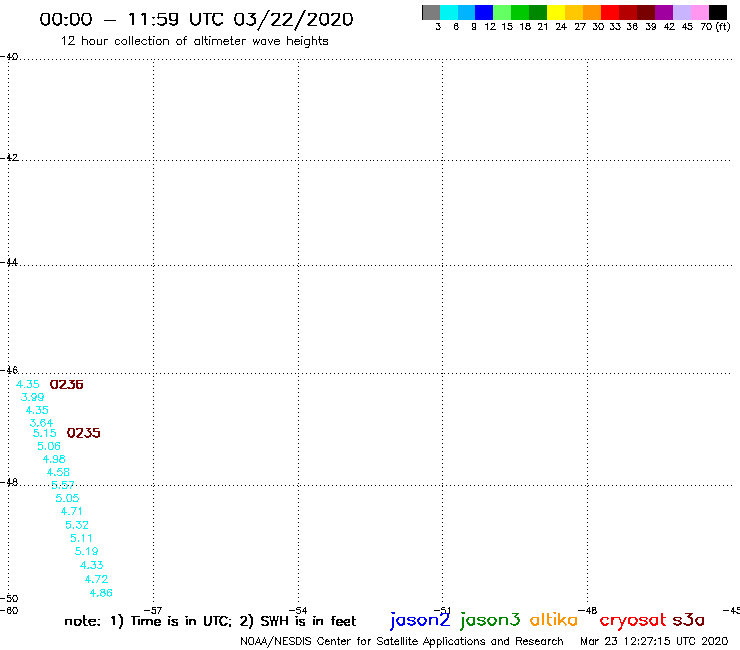Click the purple swatch in the legend
The height and width of the screenshot is (650, 740).
[664, 12]
